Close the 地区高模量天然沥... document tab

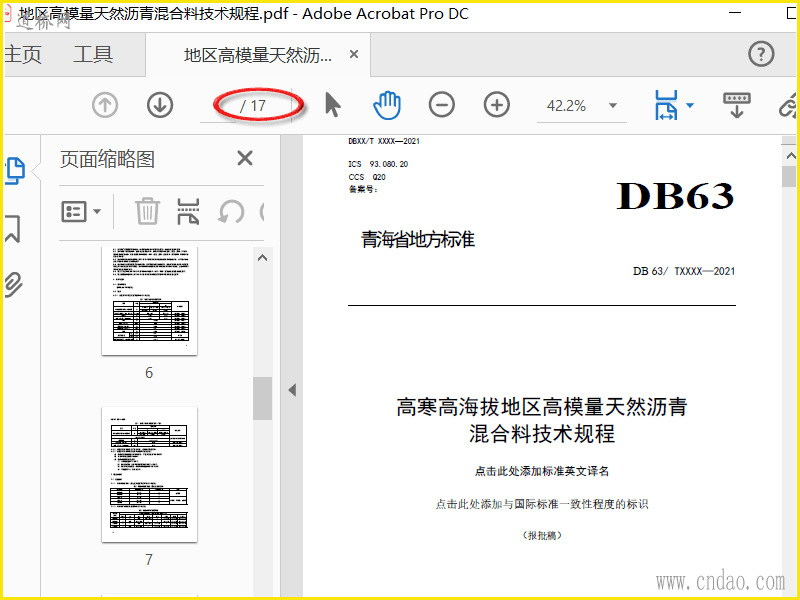click(x=354, y=54)
